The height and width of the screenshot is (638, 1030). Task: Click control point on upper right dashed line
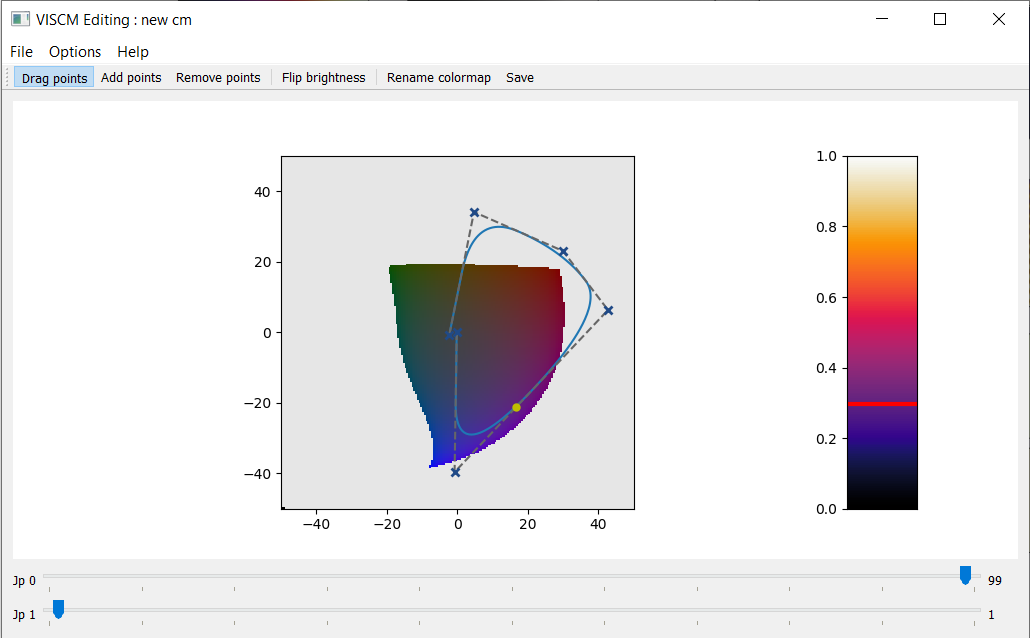(563, 252)
